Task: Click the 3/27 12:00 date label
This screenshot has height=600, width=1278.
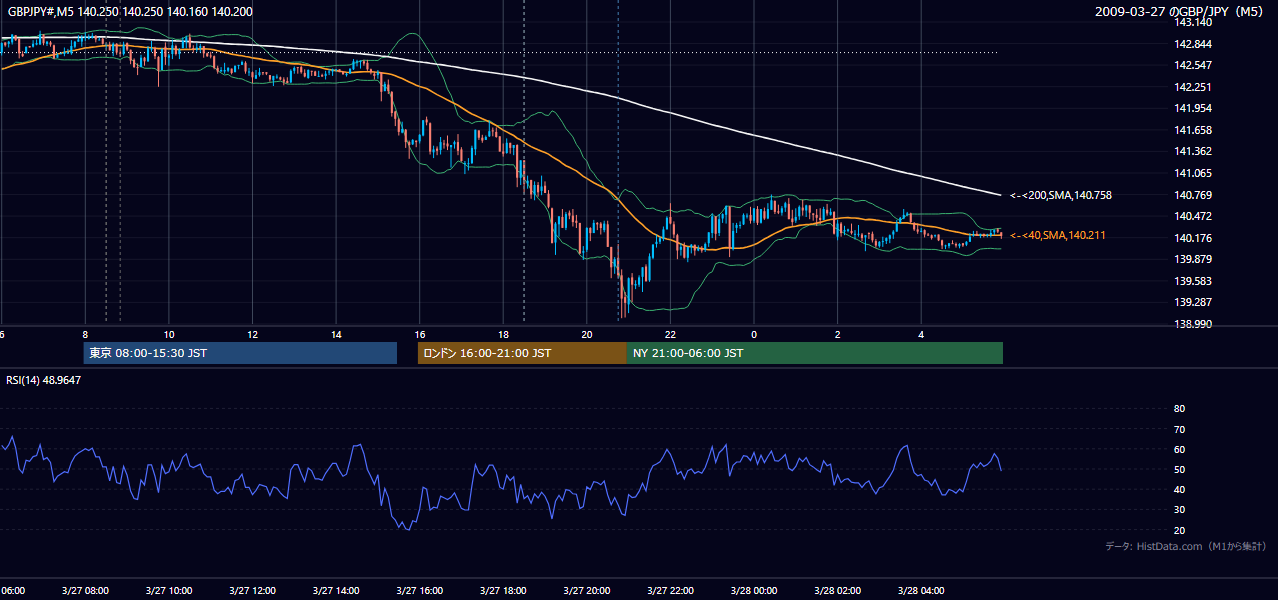Action: click(252, 590)
